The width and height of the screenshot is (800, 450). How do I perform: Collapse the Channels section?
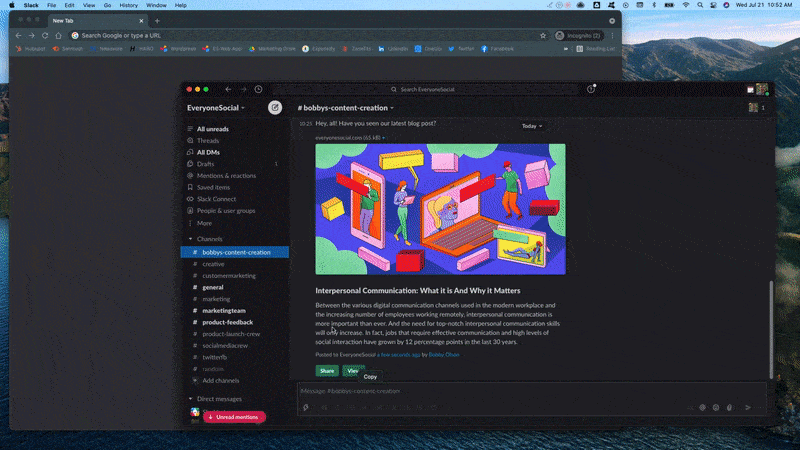coord(191,239)
